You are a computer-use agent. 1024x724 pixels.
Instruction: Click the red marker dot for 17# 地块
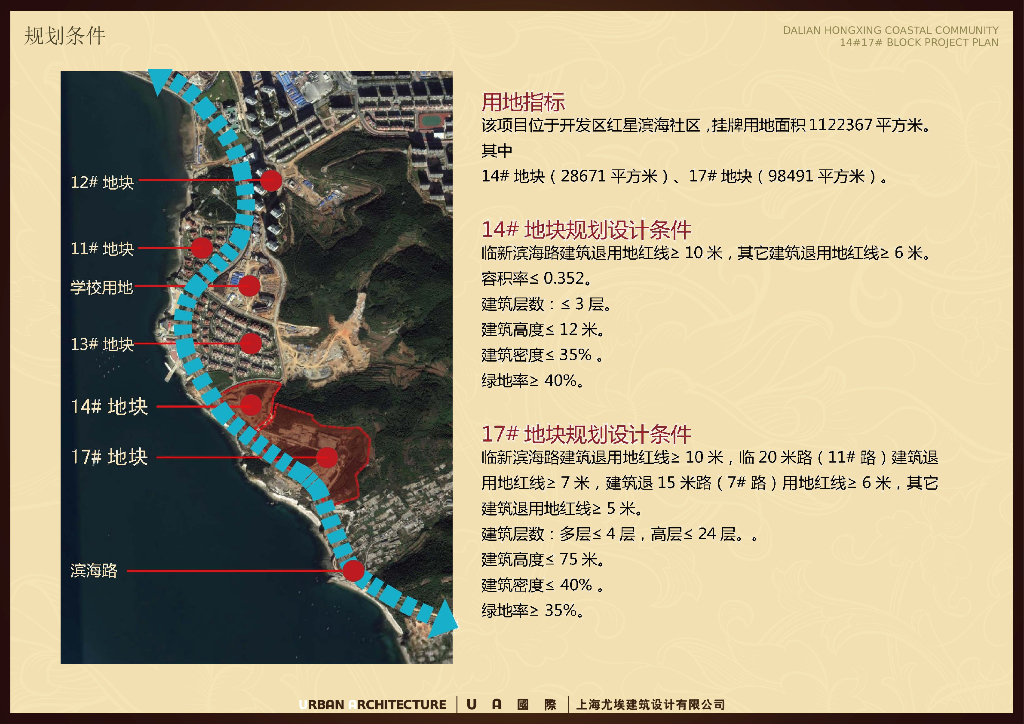(327, 457)
